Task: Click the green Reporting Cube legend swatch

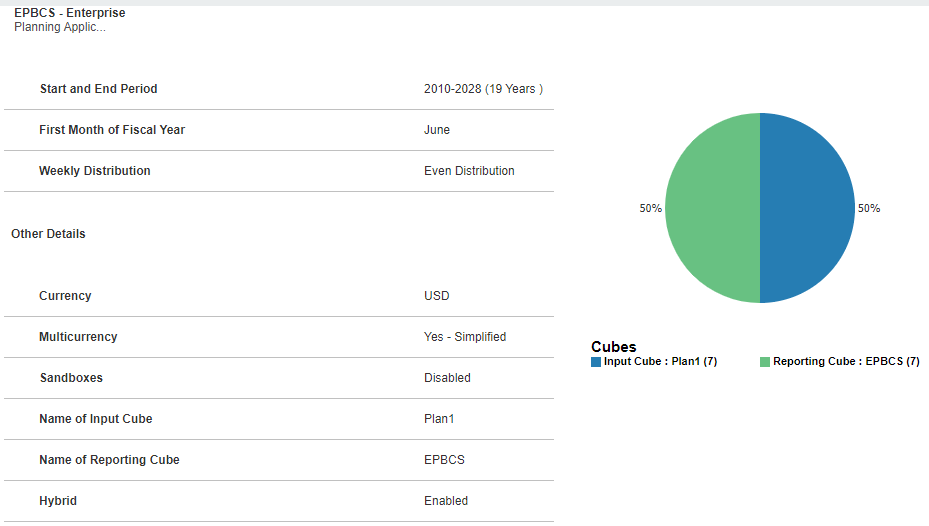Action: click(x=765, y=362)
